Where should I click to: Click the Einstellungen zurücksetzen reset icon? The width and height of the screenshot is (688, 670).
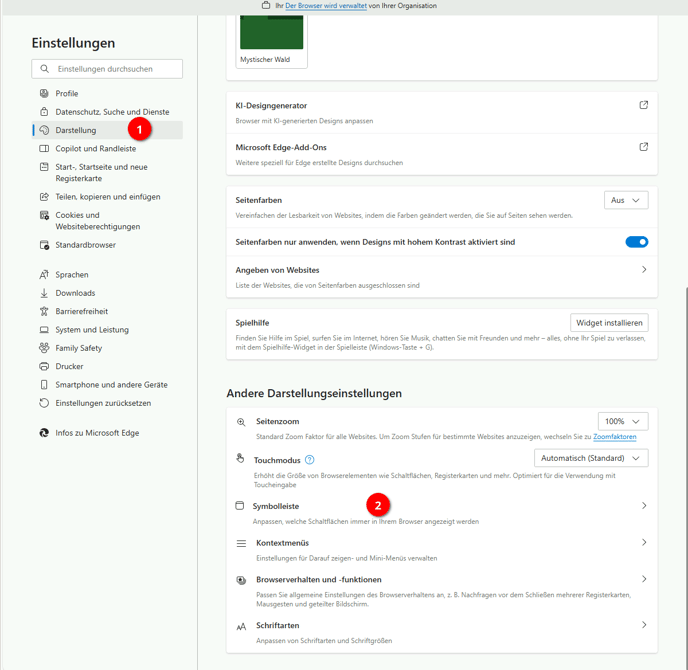point(44,403)
